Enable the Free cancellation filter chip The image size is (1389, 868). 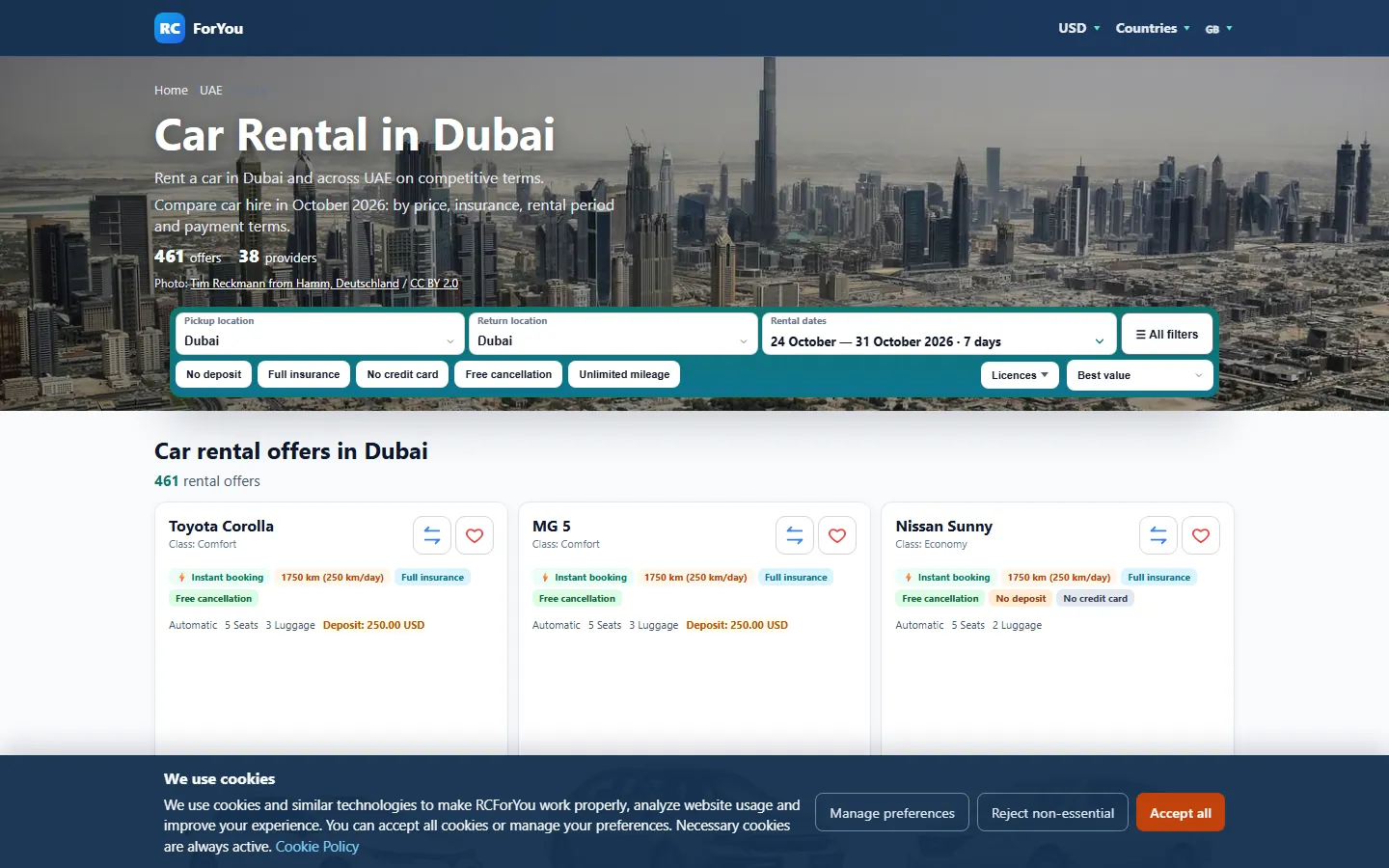point(508,374)
